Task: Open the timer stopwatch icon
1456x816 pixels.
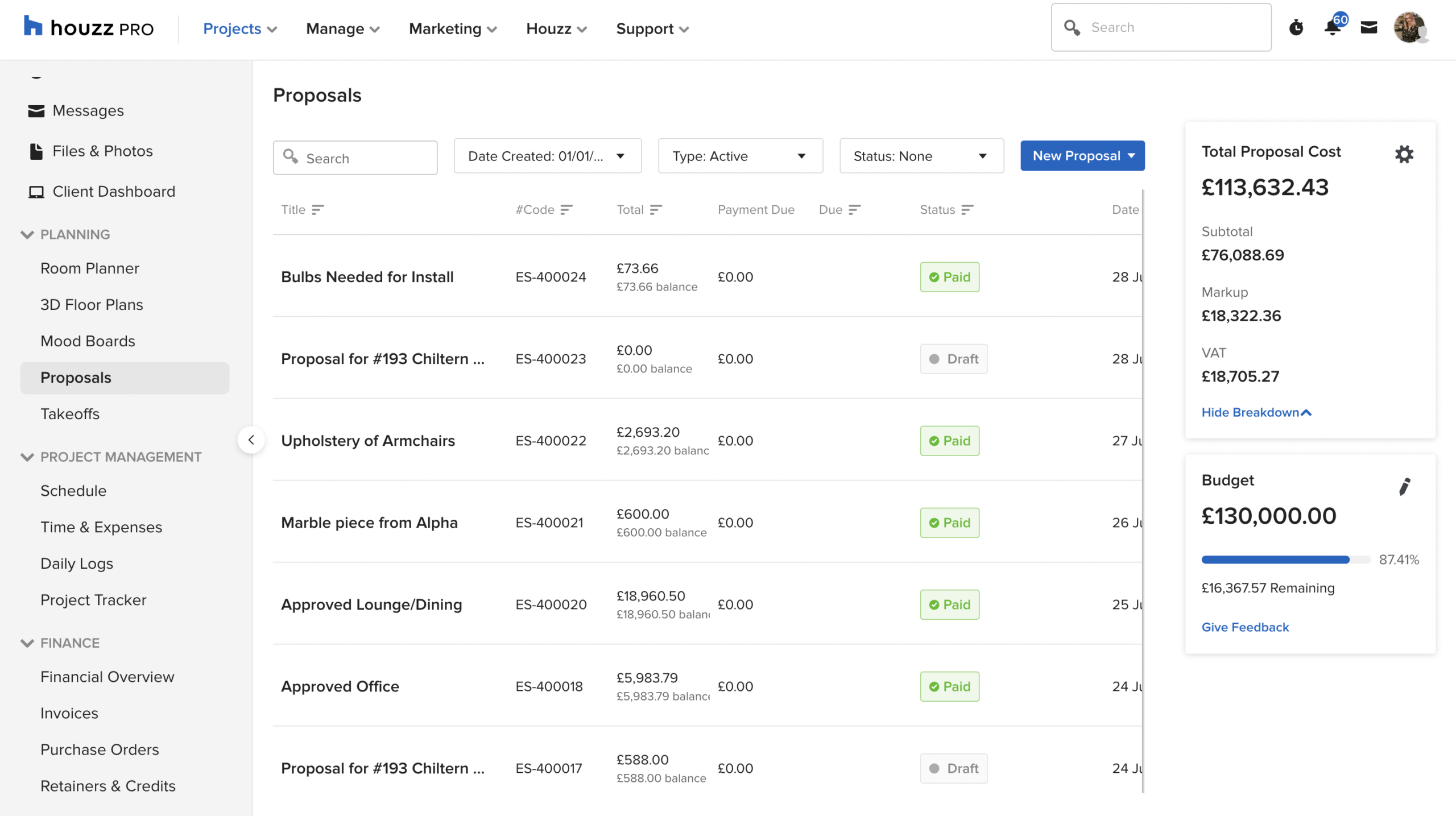Action: point(1296,27)
